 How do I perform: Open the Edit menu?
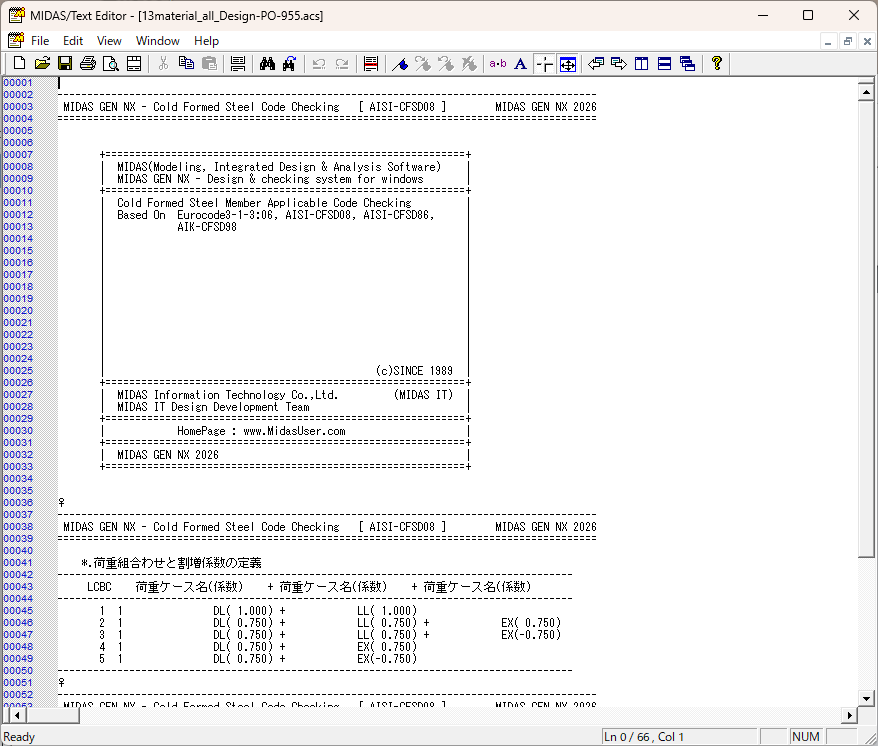coord(73,41)
